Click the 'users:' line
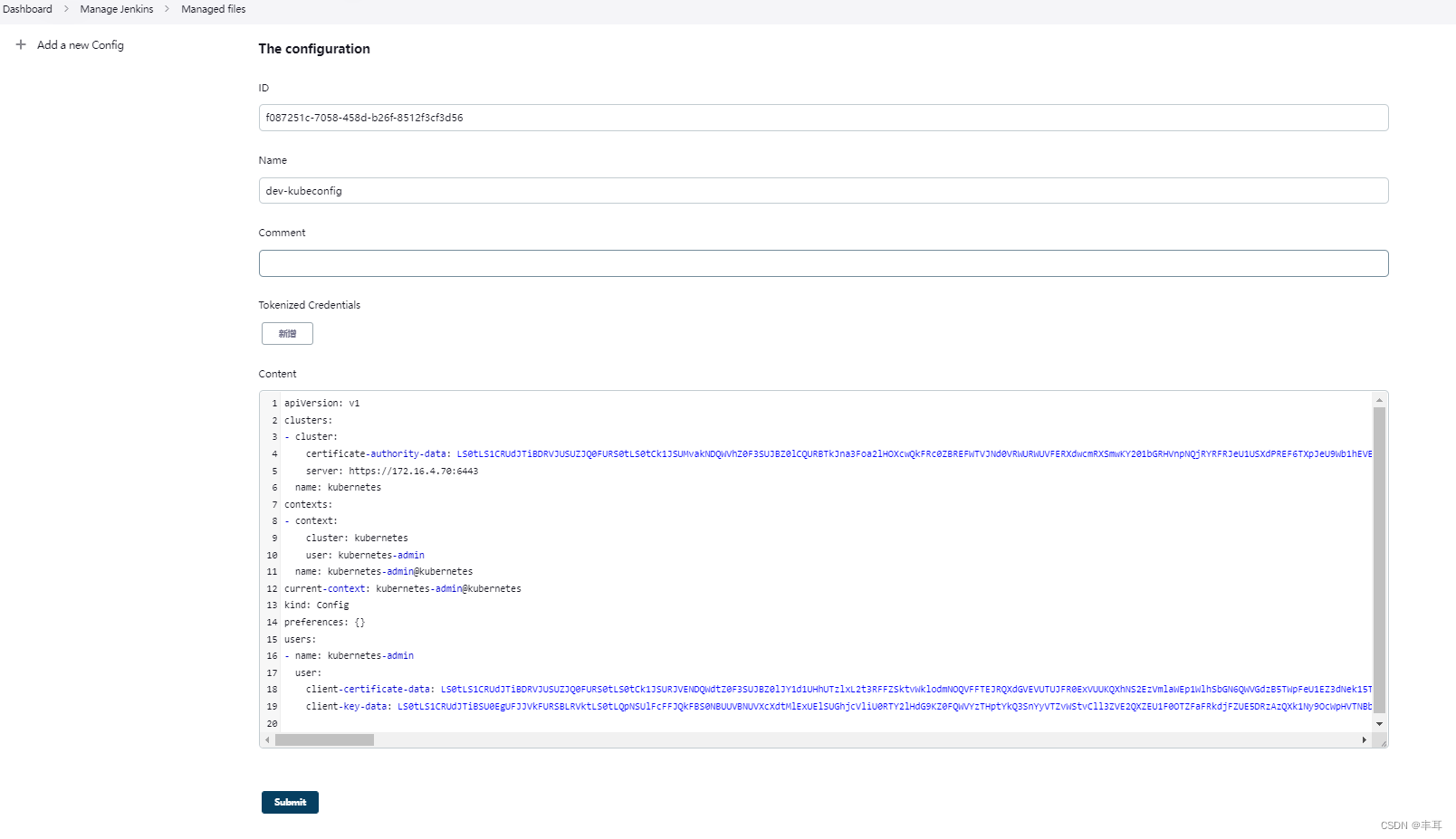Viewport: 1456px width, 839px height. click(x=301, y=640)
